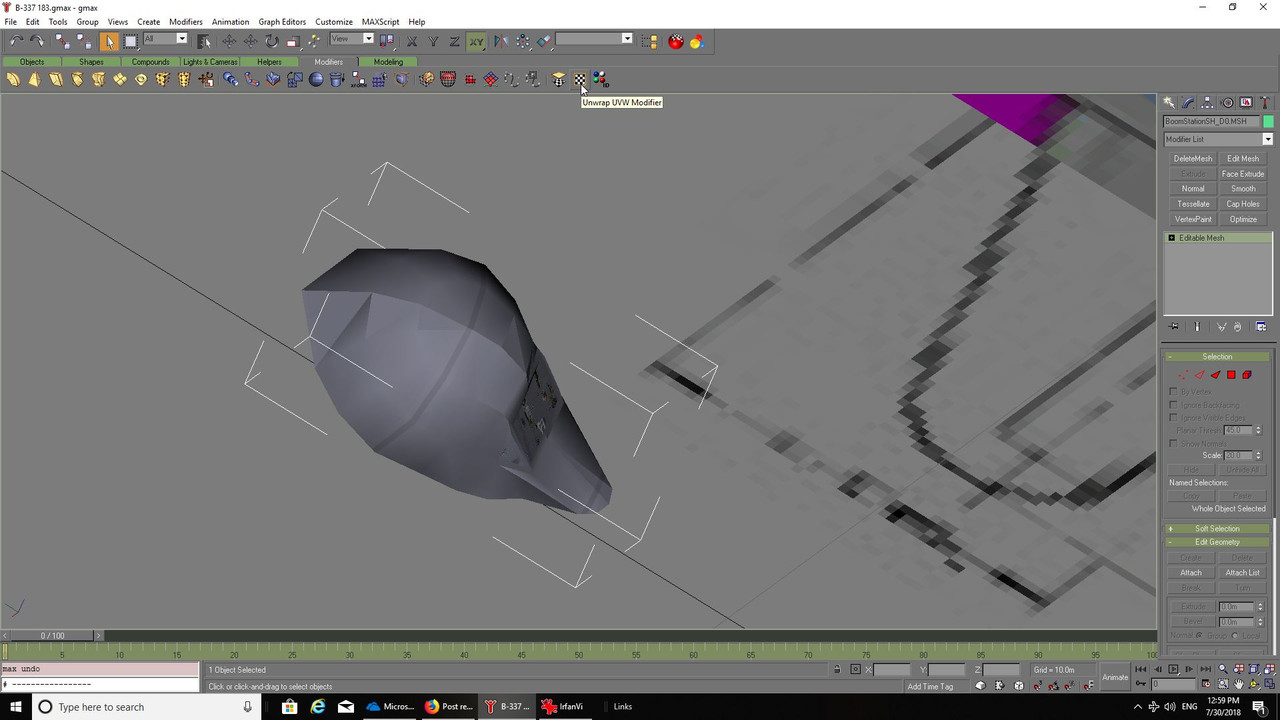The image size is (1280, 720).
Task: Open the gmax Material Editor icon
Action: [x=675, y=41]
